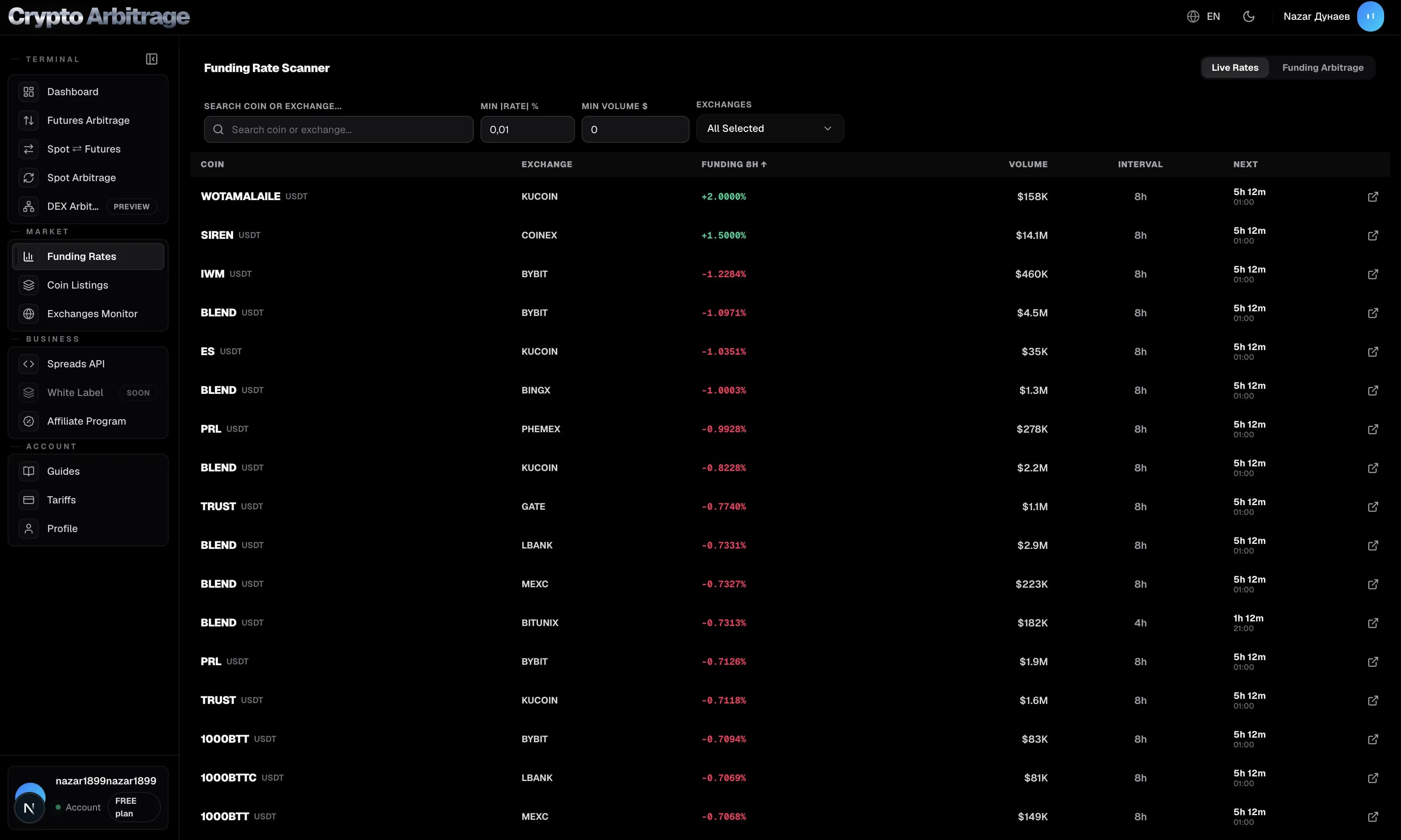Open external link for IWM BYBIT row
The width and height of the screenshot is (1401, 840).
point(1373,274)
